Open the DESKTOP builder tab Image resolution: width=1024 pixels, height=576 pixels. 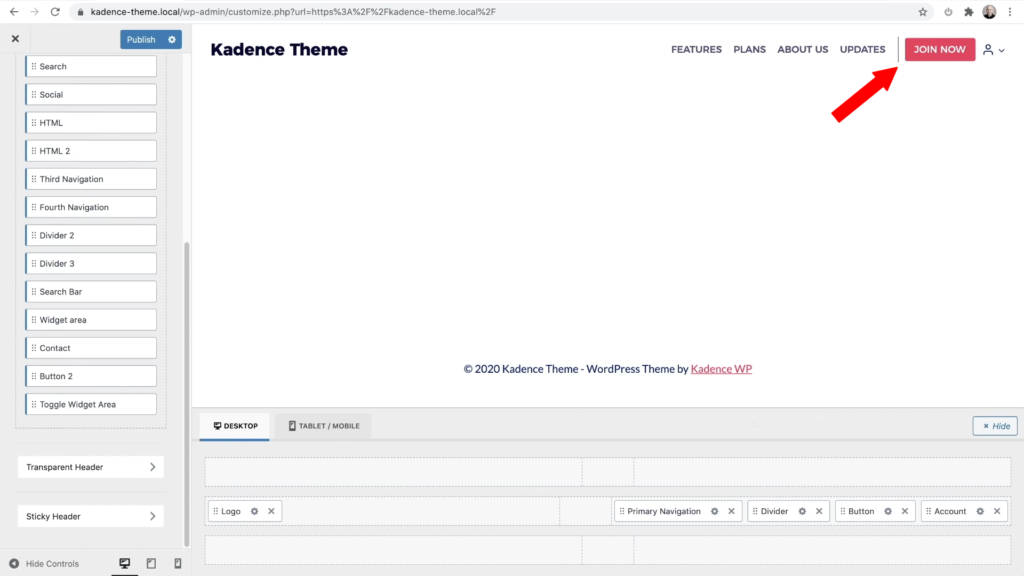[235, 426]
